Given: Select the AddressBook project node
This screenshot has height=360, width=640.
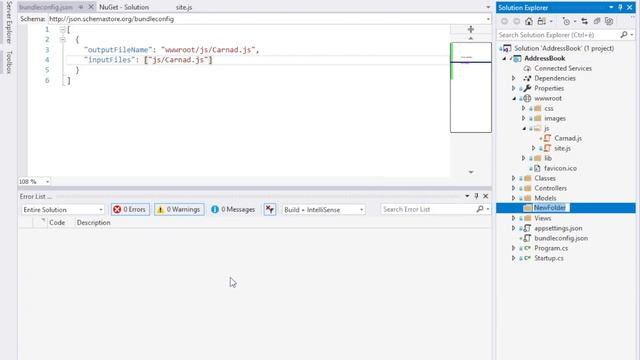Looking at the screenshot, I should click(544, 58).
